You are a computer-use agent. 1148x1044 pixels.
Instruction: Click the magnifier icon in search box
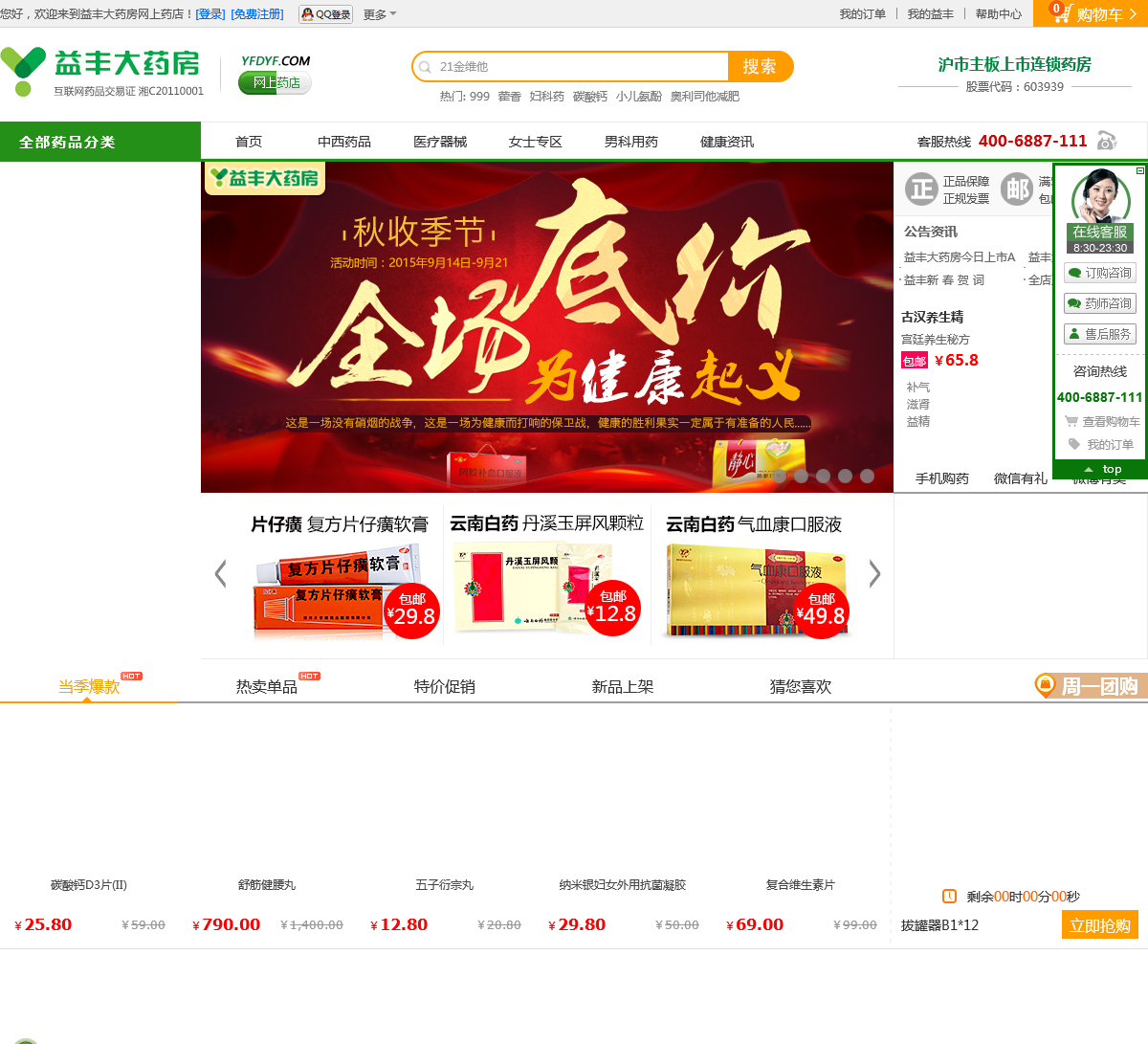[x=425, y=67]
